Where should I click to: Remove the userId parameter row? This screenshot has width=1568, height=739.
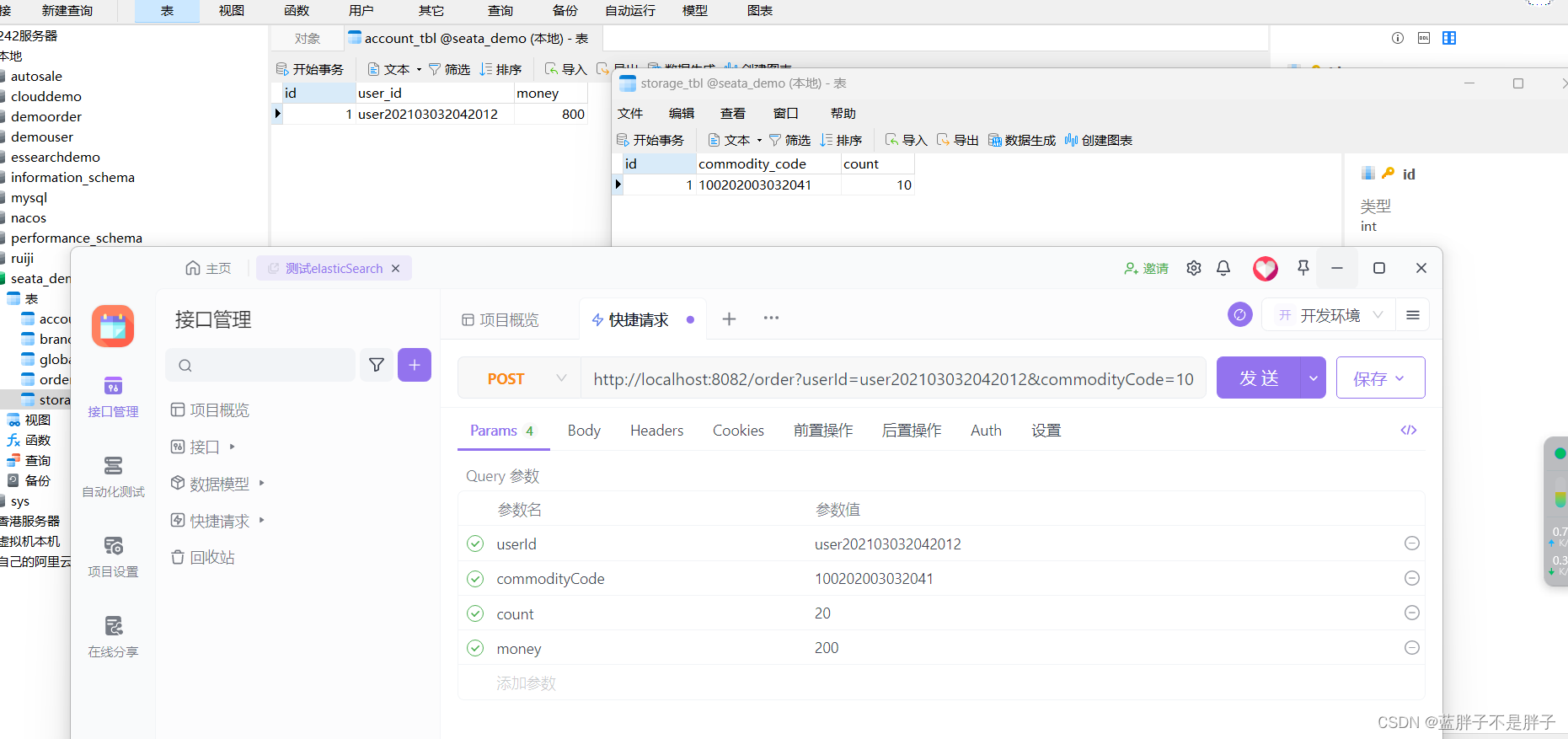coord(1412,544)
